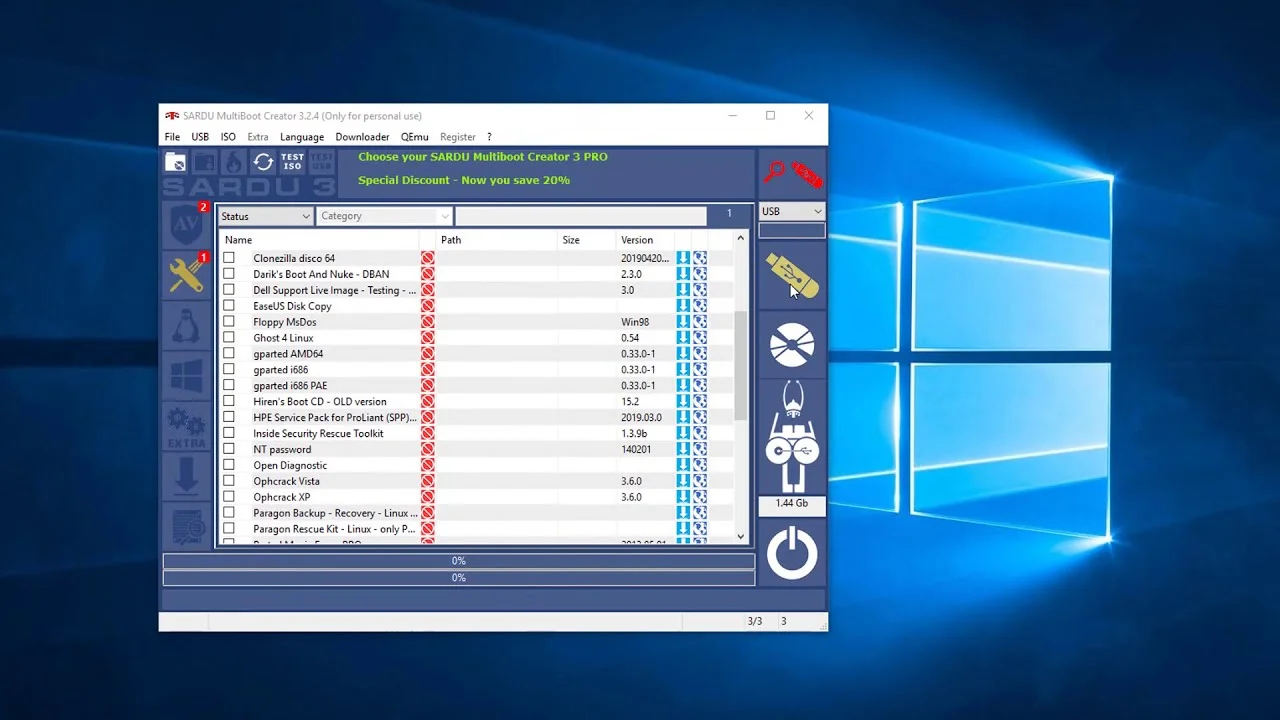This screenshot has width=1280, height=720.
Task: Open the USB device selection dropdown
Action: pyautogui.click(x=791, y=211)
